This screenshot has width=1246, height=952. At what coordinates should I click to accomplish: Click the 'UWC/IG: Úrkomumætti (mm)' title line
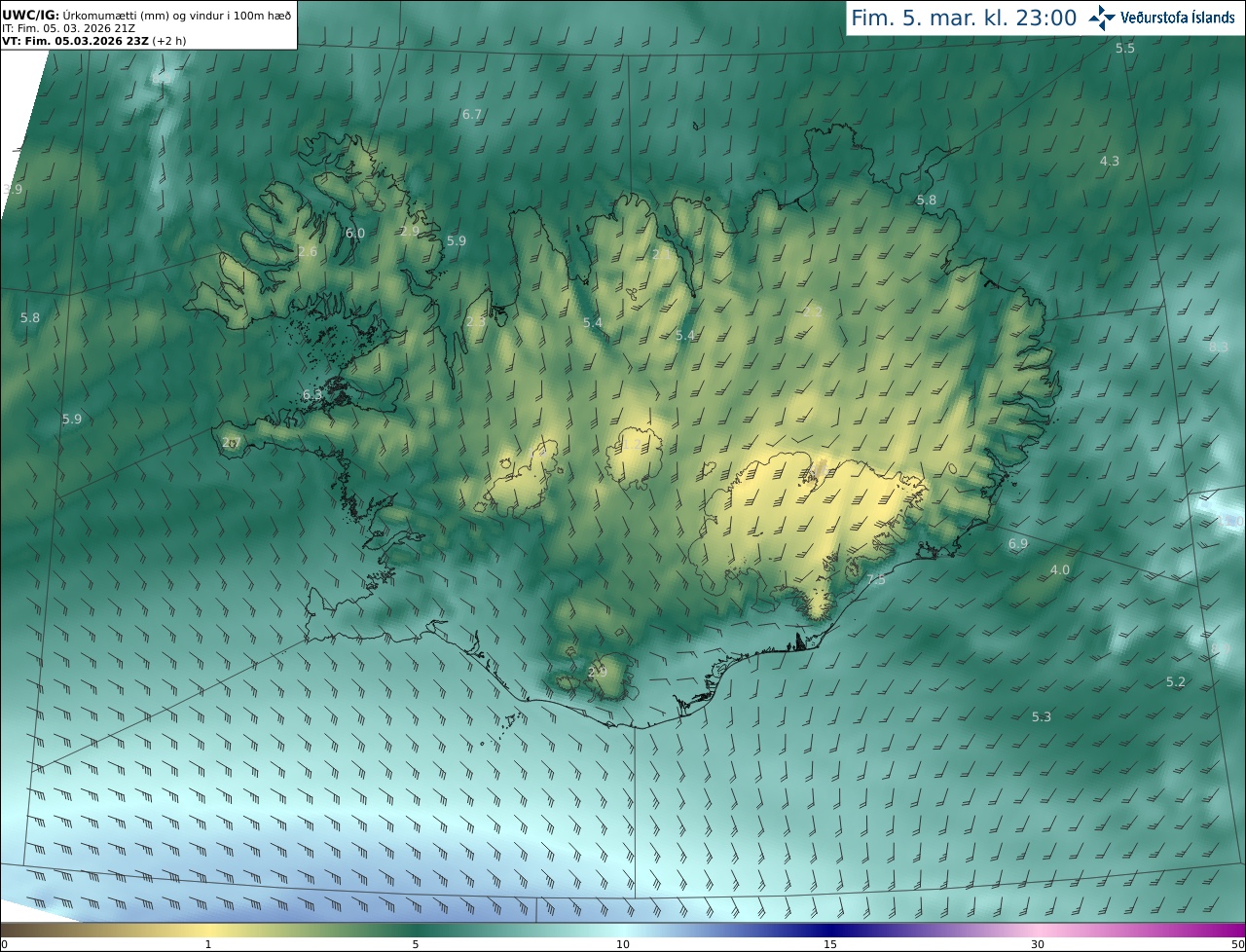point(146,15)
